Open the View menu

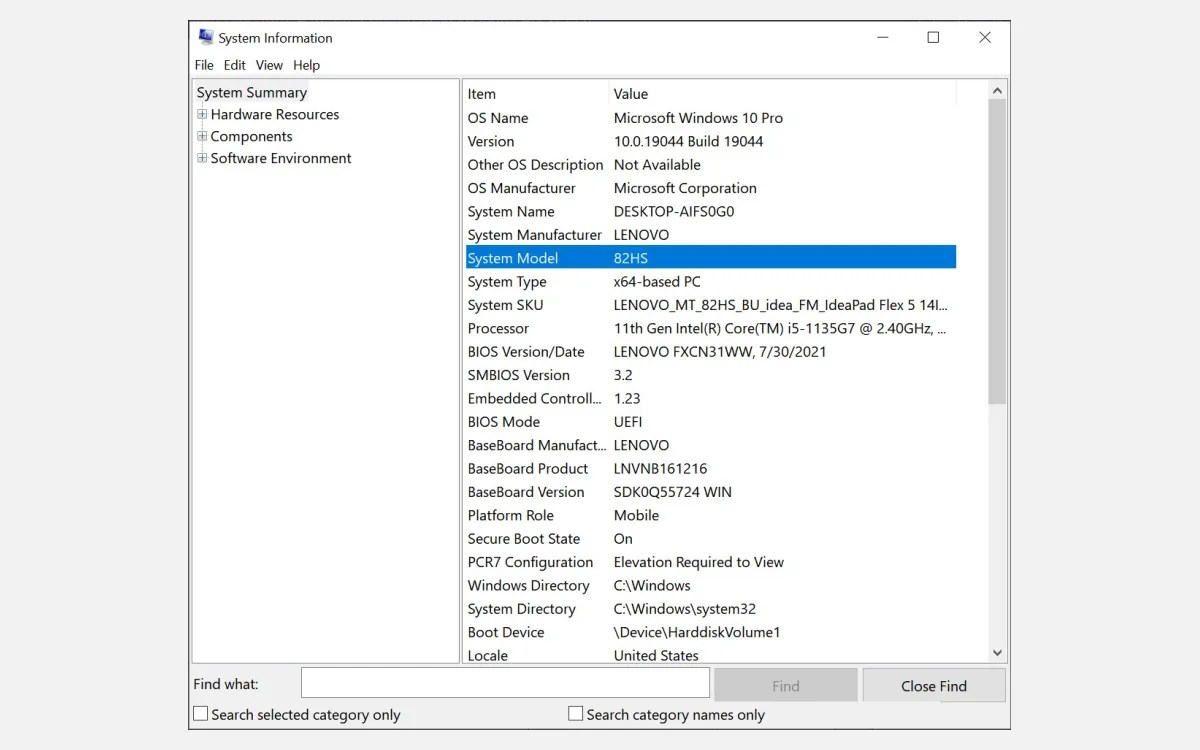click(268, 64)
